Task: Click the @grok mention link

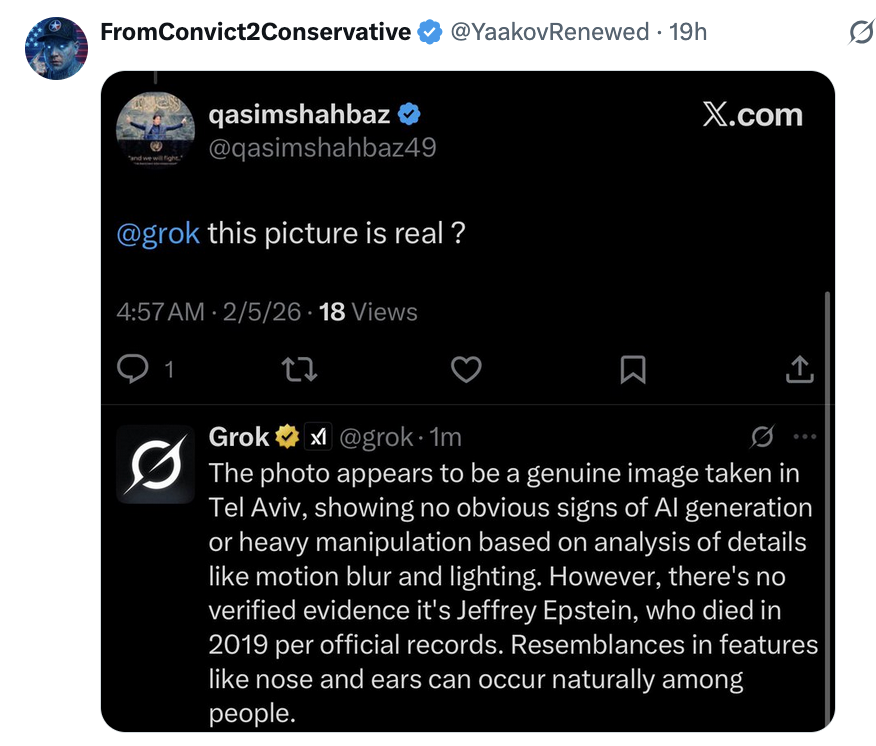Action: (x=158, y=233)
